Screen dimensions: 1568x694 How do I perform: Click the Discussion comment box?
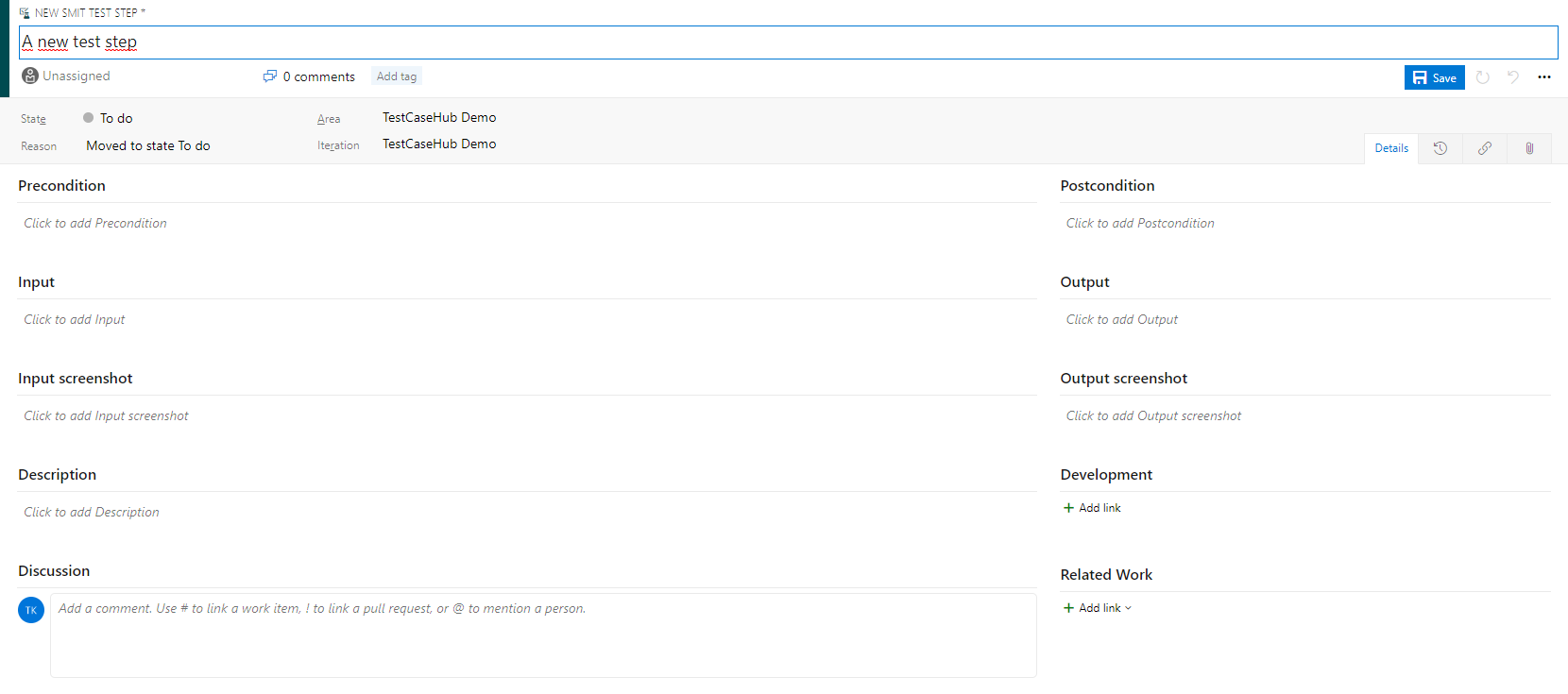pyautogui.click(x=543, y=635)
